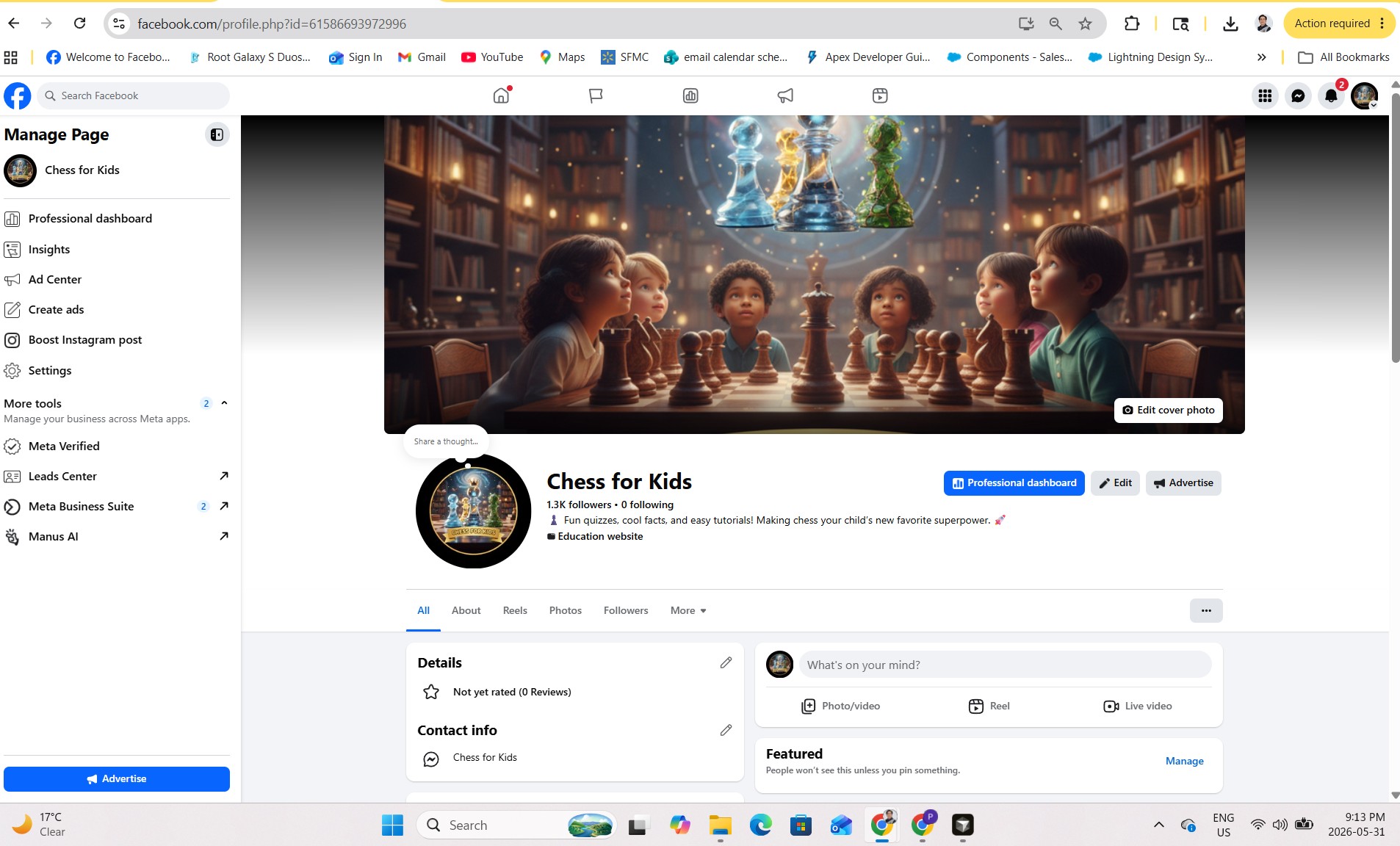Open the Action required Chrome menu
This screenshot has height=846, width=1400.
pos(1338,23)
